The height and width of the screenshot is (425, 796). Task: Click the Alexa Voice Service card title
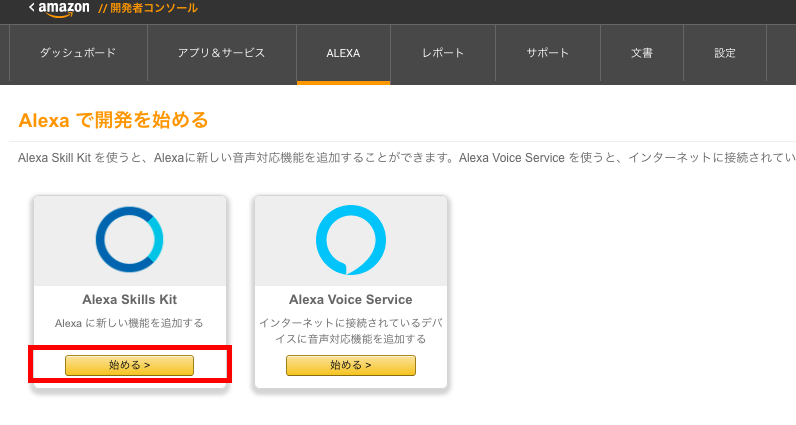pyautogui.click(x=351, y=300)
